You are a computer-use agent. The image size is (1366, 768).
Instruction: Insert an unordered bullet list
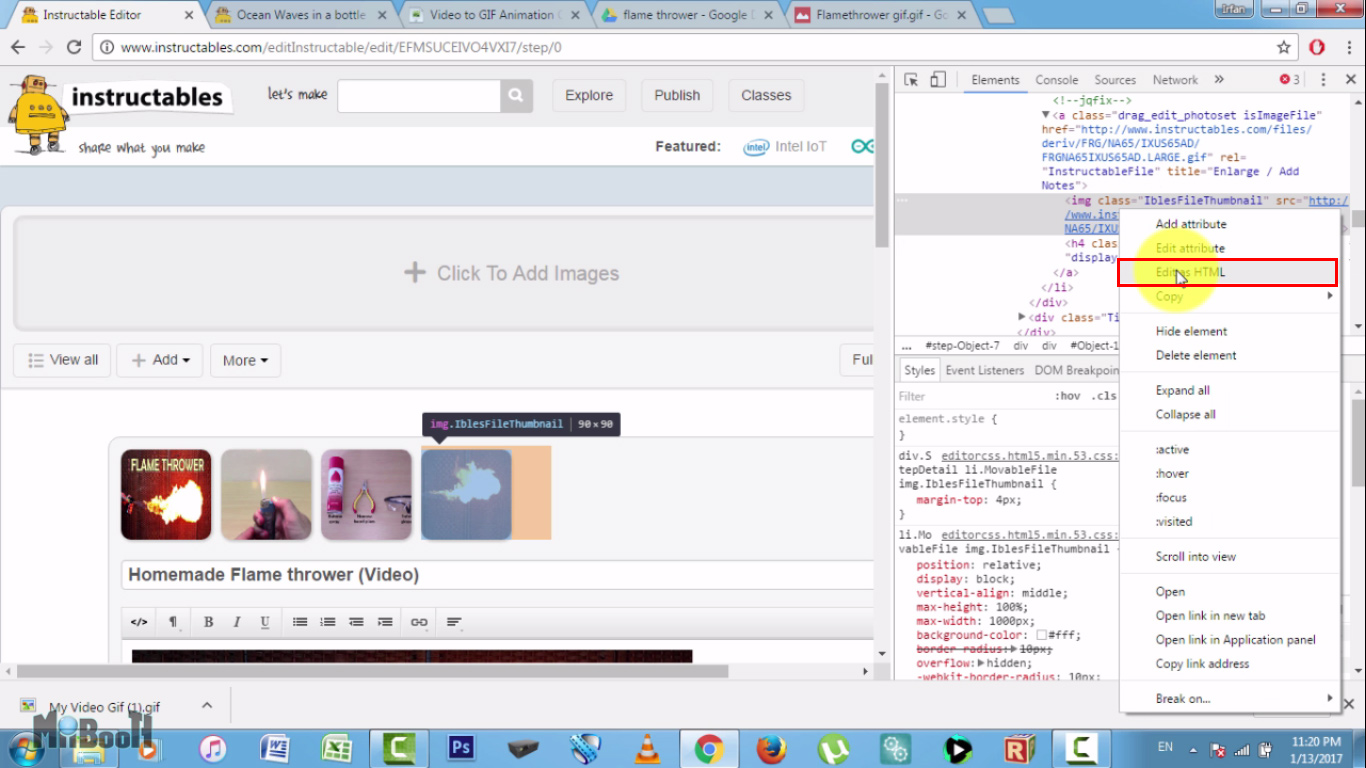coord(300,622)
